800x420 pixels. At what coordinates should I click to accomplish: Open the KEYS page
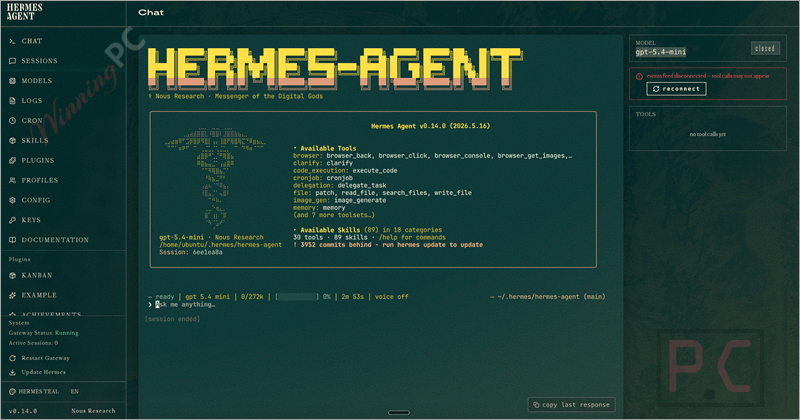31,220
